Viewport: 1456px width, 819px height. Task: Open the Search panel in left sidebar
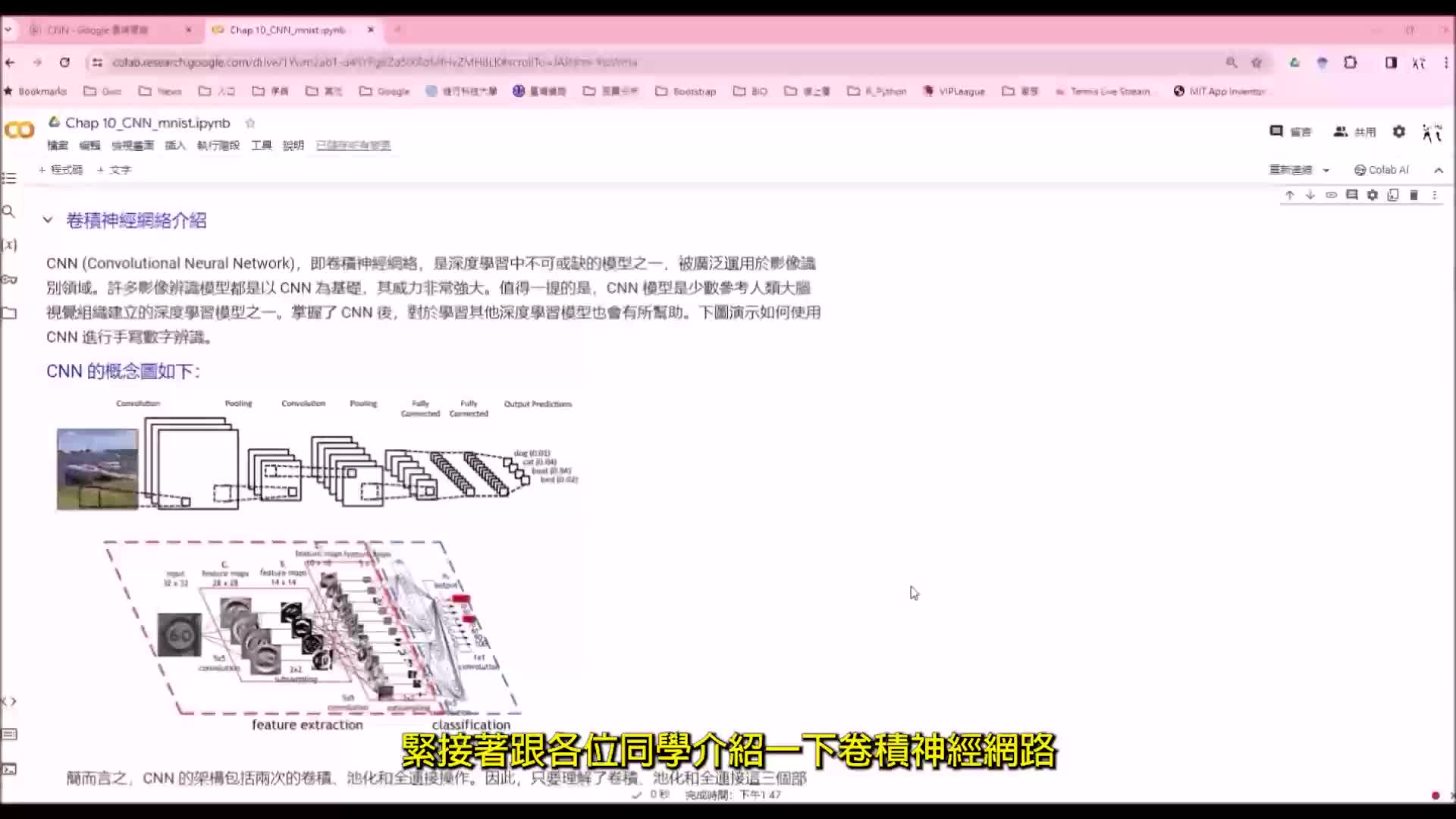9,211
